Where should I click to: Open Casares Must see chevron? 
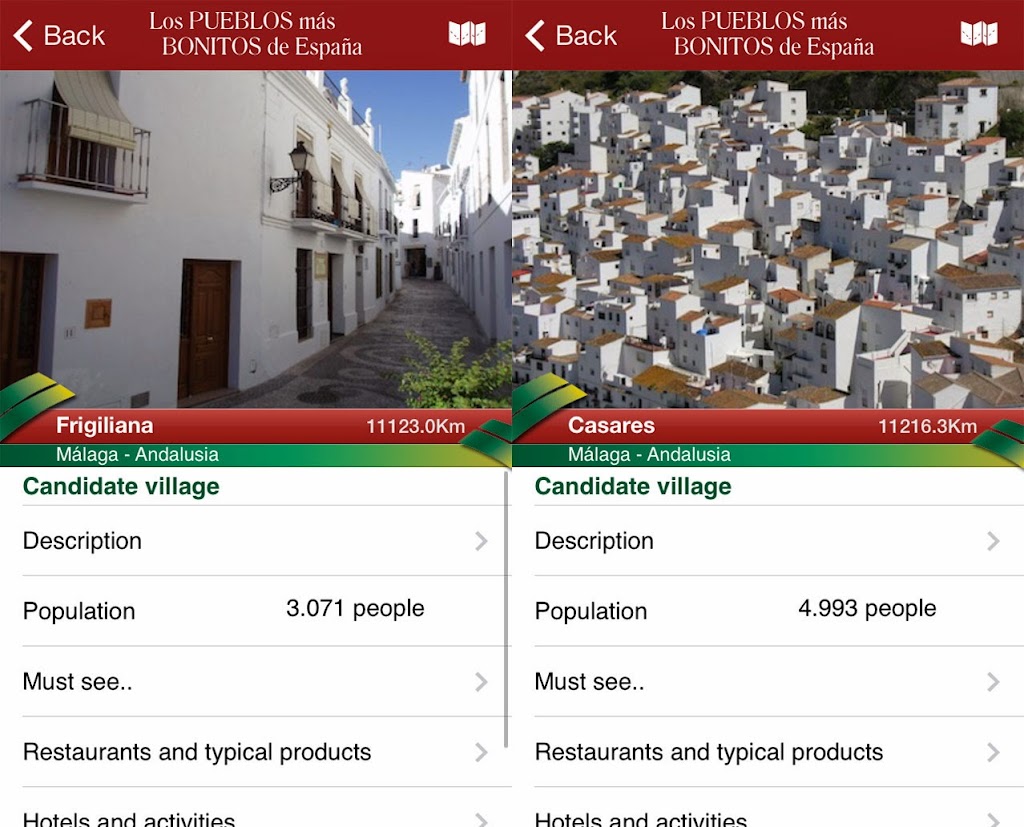click(x=993, y=682)
